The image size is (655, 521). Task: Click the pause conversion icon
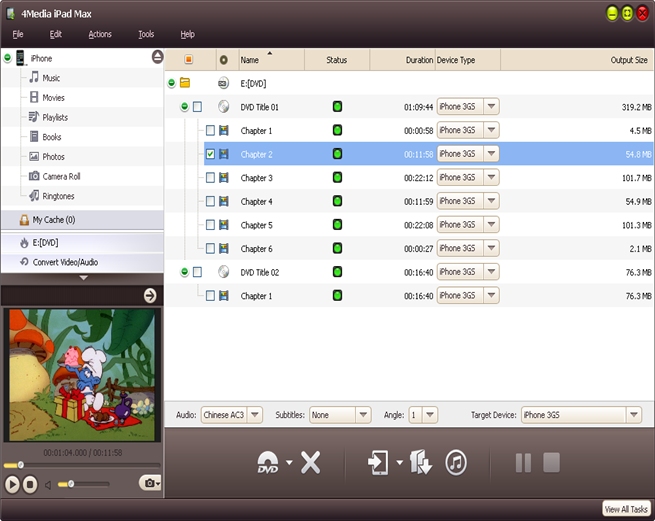click(523, 462)
